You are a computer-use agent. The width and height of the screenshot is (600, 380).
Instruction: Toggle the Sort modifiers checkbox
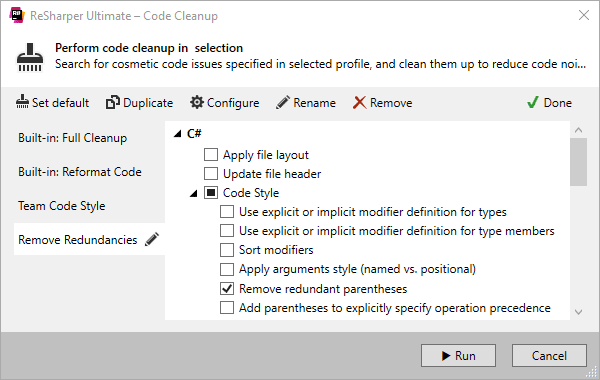coord(227,250)
